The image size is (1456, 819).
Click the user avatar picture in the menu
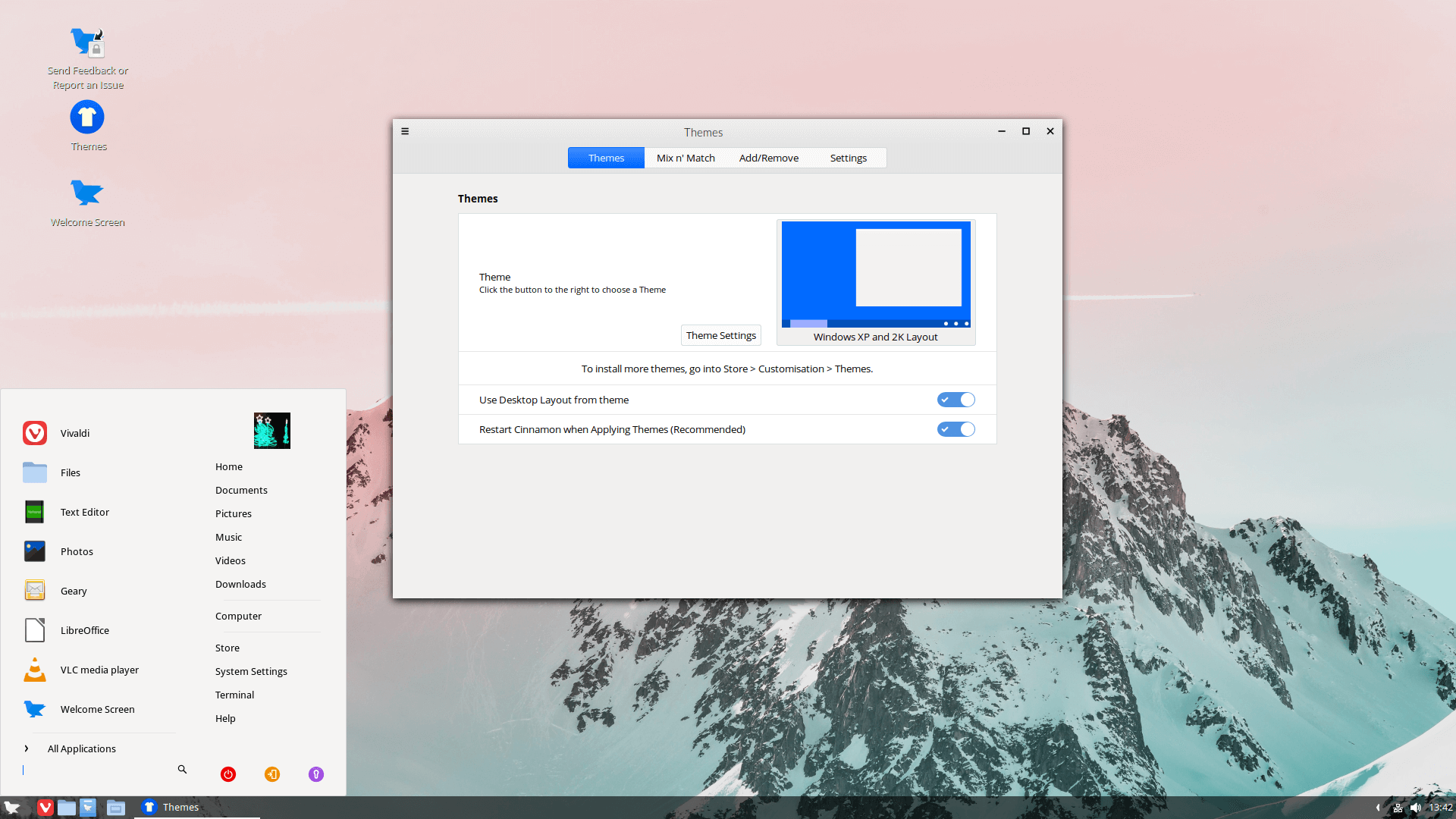pos(272,431)
